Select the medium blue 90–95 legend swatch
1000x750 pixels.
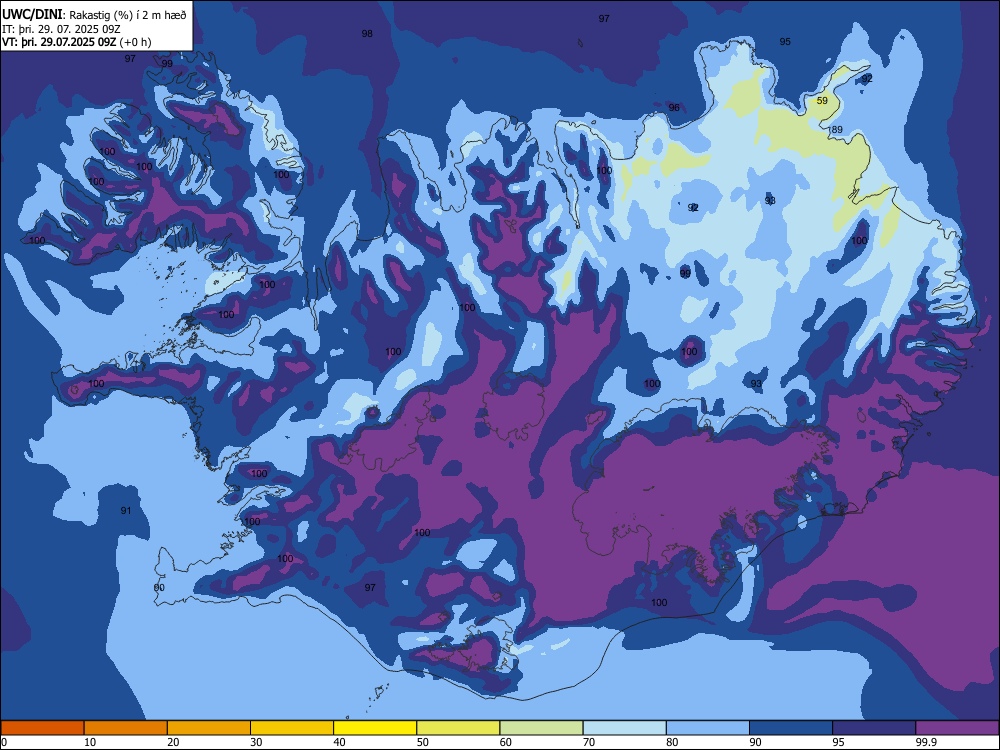point(791,728)
